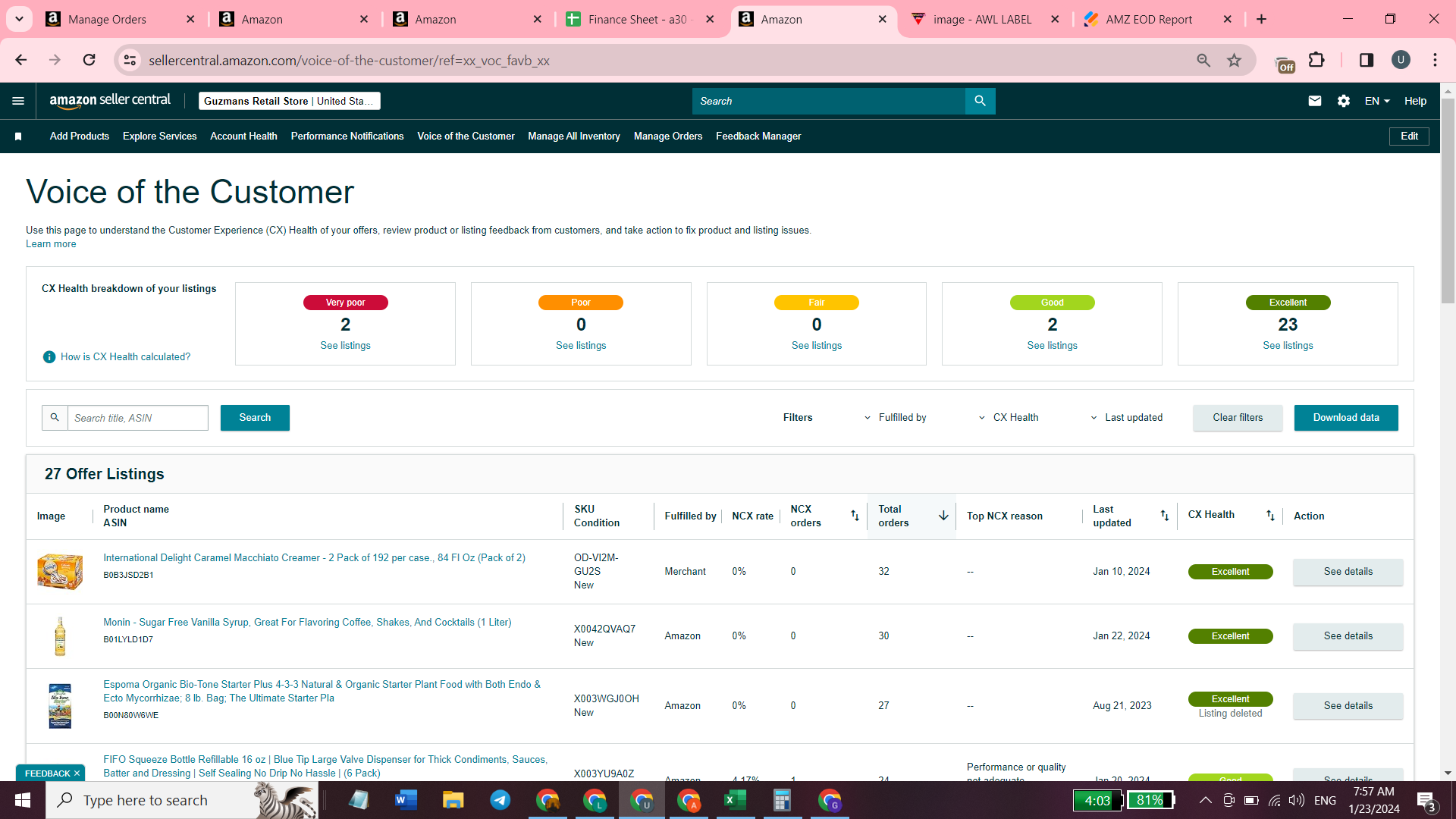Click the bookmark icon in the favorites bar
Screen dimensions: 1456x819
click(18, 136)
